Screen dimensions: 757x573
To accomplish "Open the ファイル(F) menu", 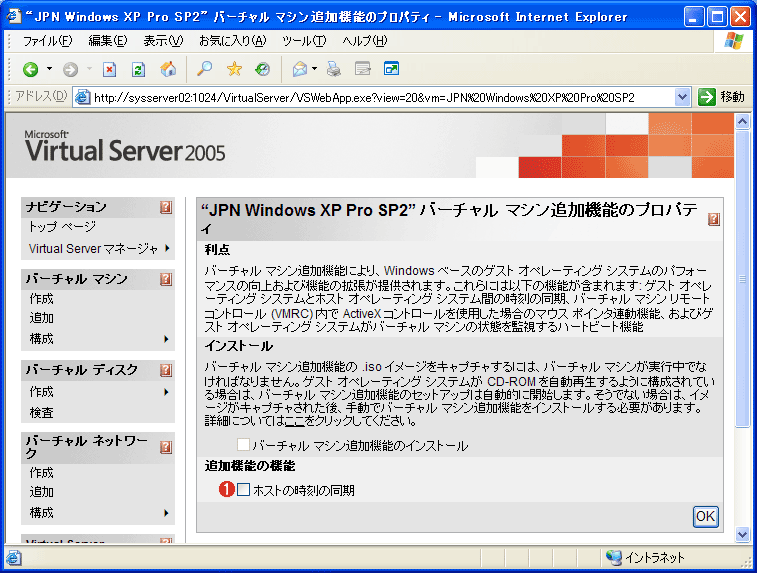I will 47,41.
